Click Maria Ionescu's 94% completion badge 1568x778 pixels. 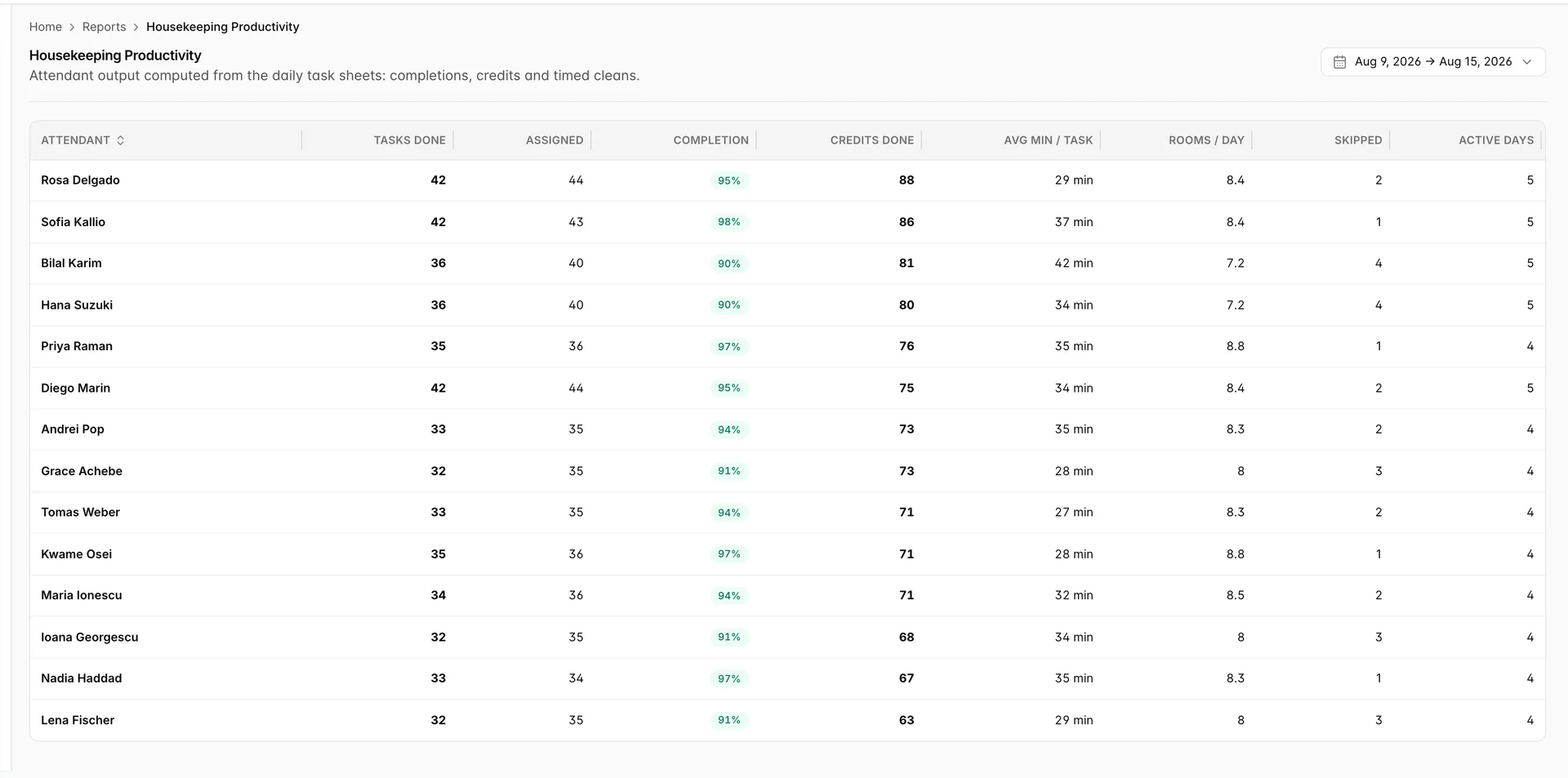(729, 596)
